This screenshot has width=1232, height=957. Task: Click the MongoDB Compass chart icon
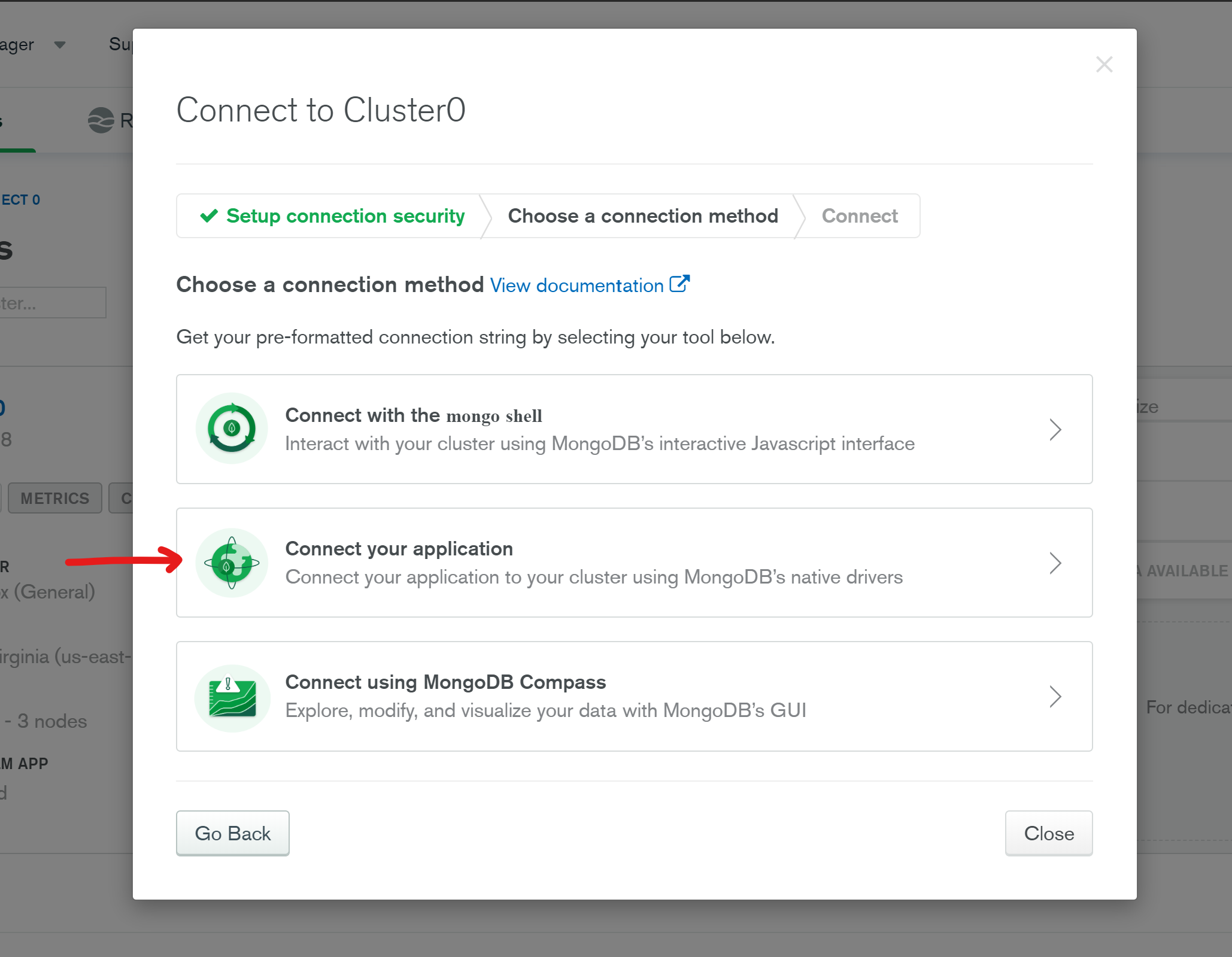232,698
